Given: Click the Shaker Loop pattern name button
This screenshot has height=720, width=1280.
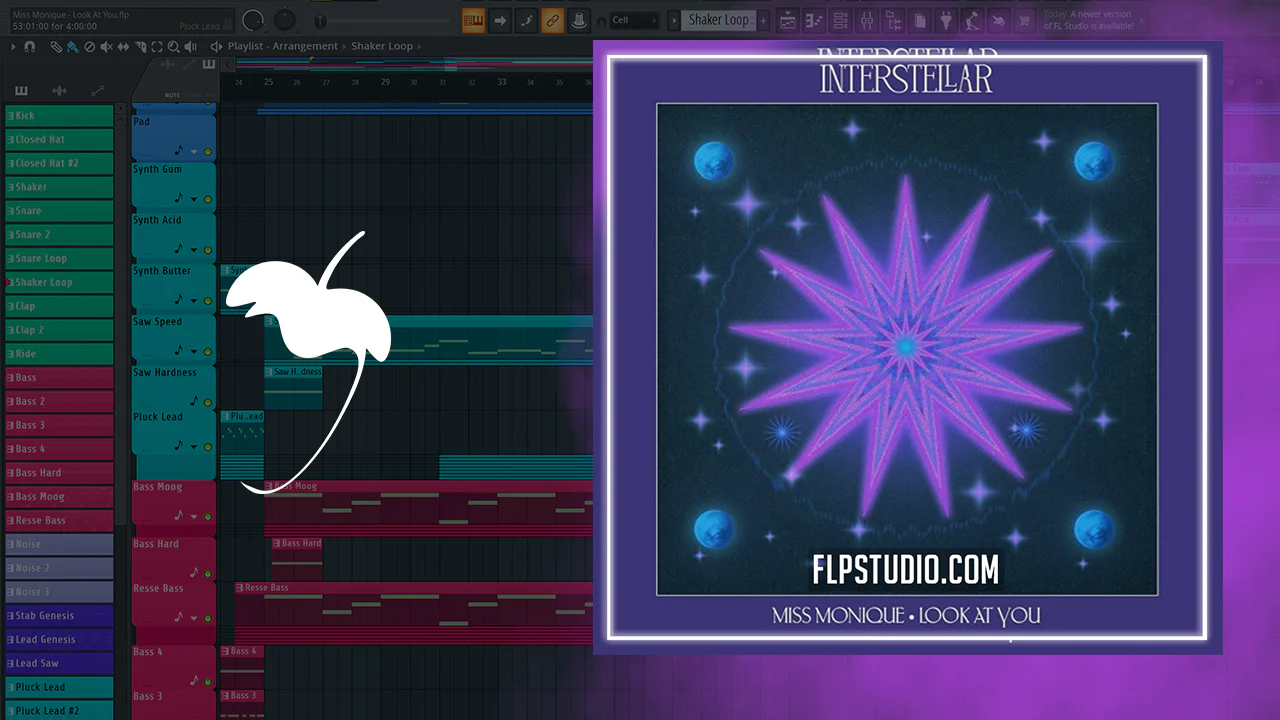Looking at the screenshot, I should click(x=719, y=20).
